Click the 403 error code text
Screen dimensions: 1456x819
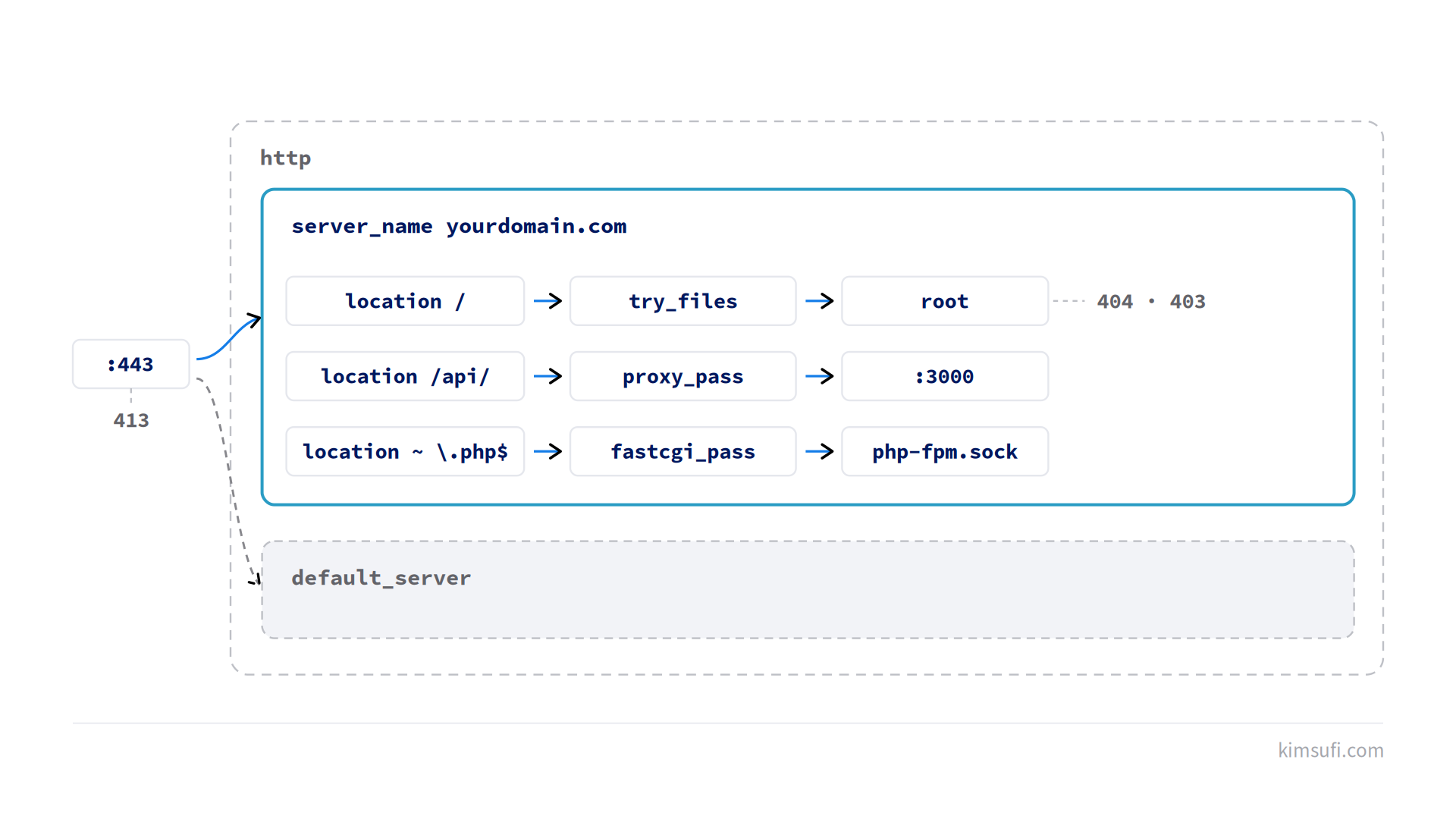point(1188,301)
